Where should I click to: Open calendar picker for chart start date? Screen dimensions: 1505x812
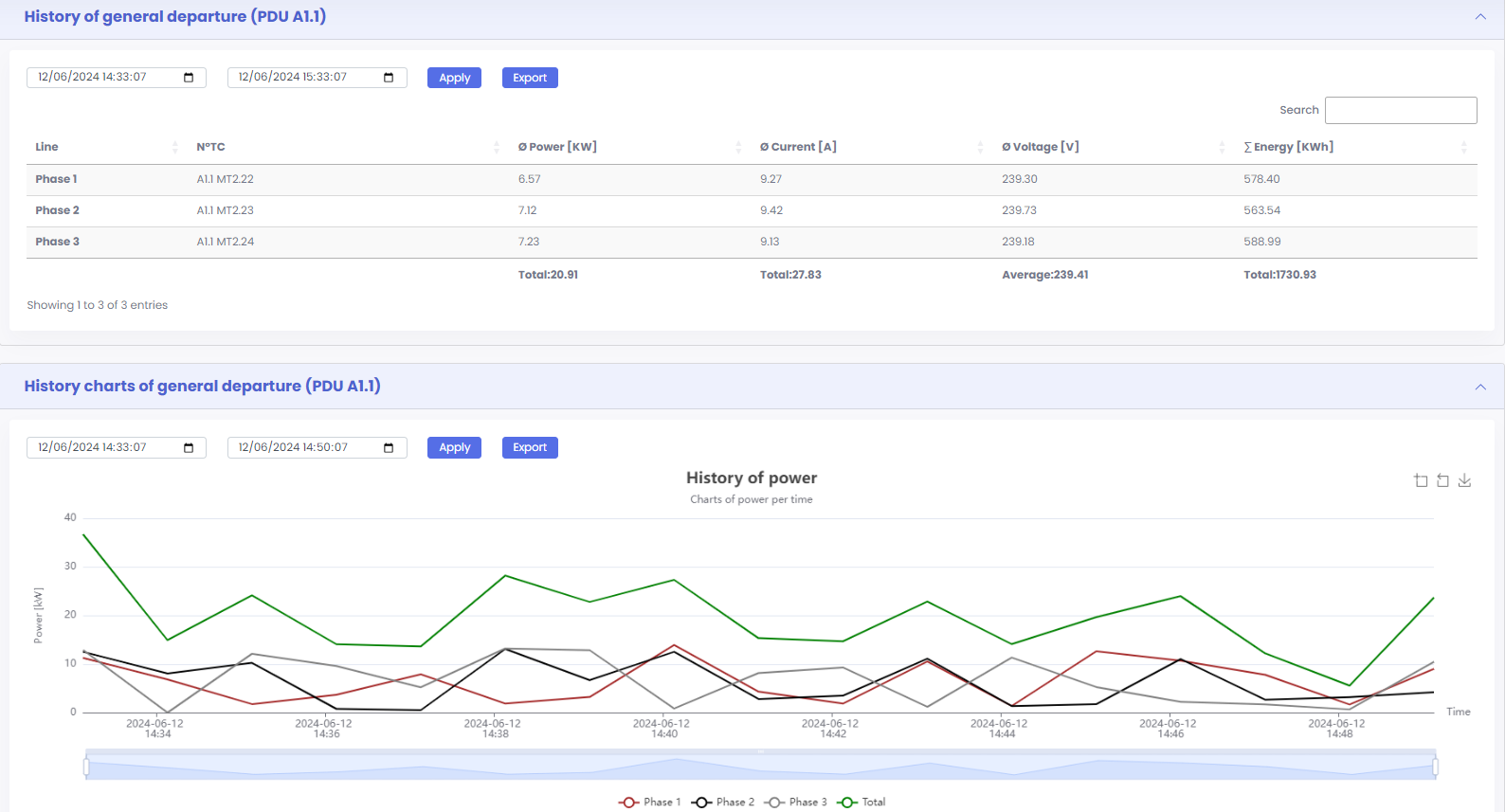189,447
